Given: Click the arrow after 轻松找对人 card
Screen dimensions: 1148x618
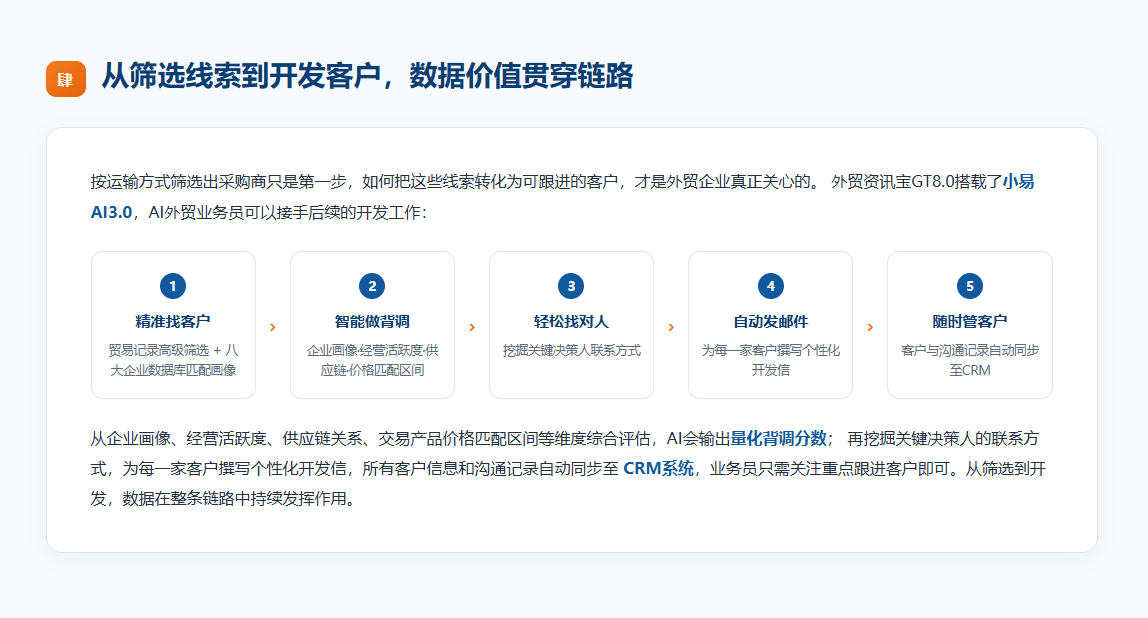Looking at the screenshot, I should [x=671, y=327].
